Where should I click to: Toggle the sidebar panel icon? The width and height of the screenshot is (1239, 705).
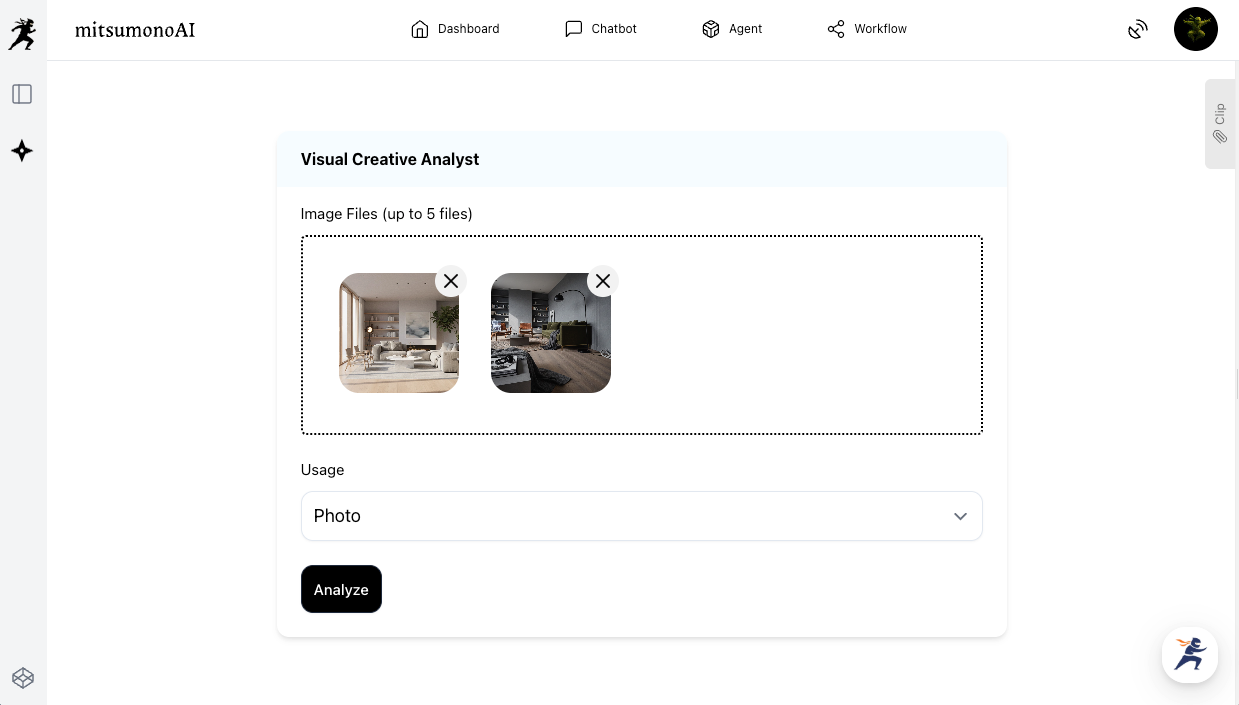point(22,94)
